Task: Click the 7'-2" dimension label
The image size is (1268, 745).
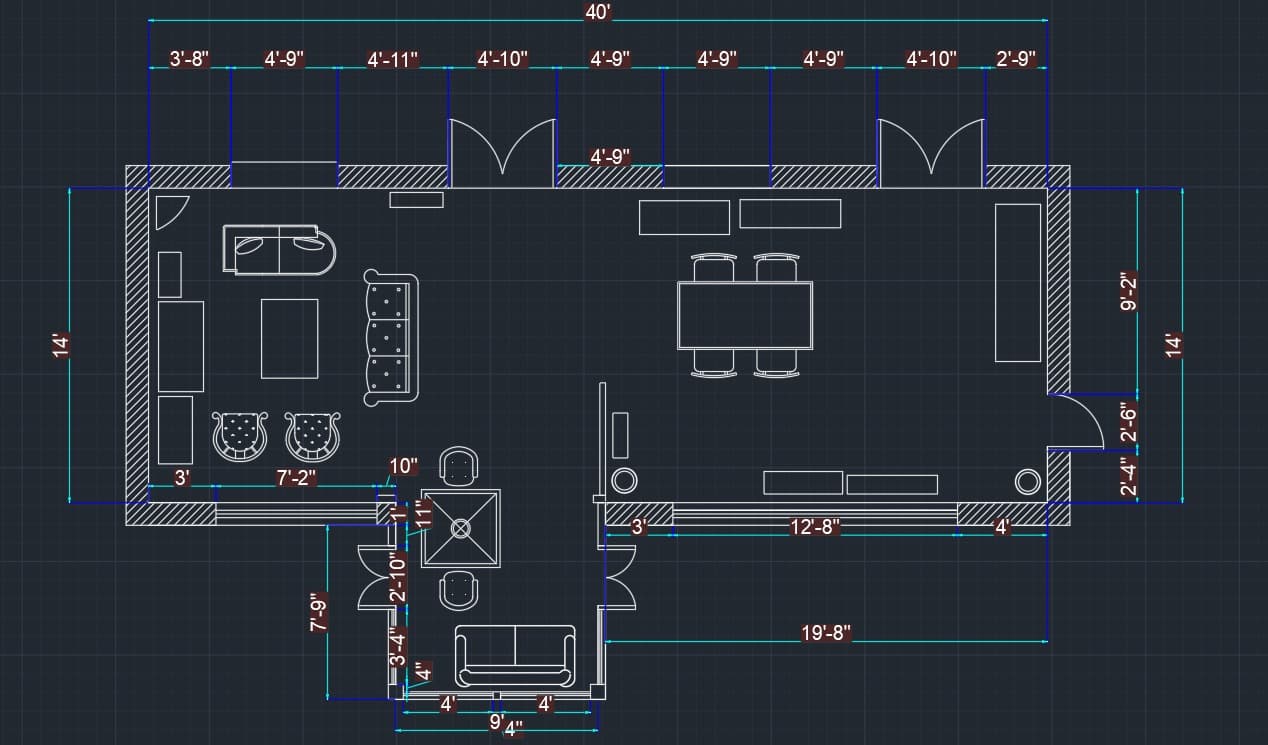Action: click(296, 478)
